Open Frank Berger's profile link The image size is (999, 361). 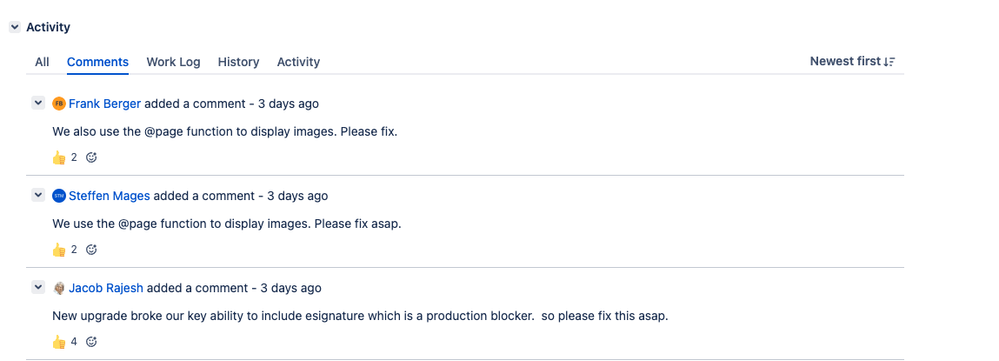104,104
